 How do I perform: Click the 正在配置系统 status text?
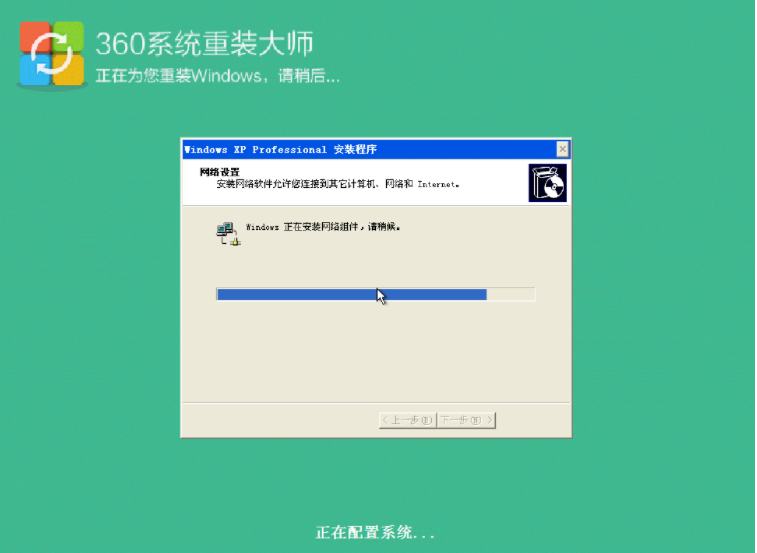click(375, 533)
